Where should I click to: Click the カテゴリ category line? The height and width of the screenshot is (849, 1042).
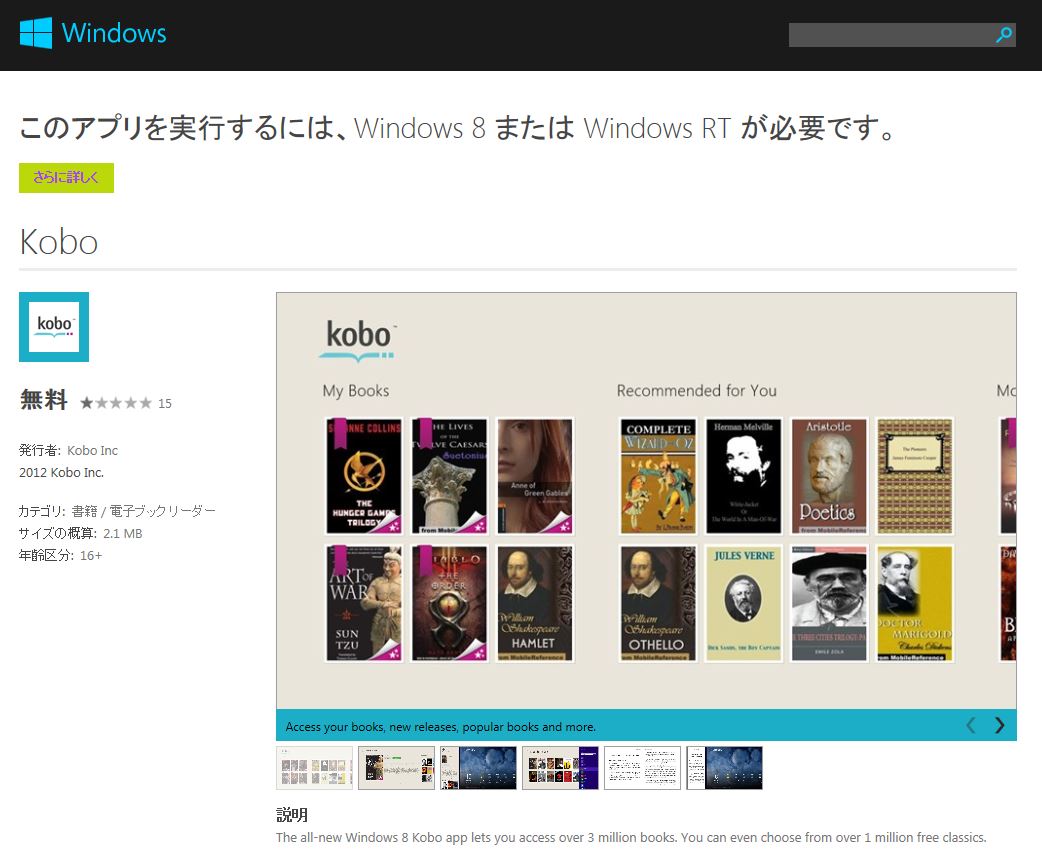point(117,511)
